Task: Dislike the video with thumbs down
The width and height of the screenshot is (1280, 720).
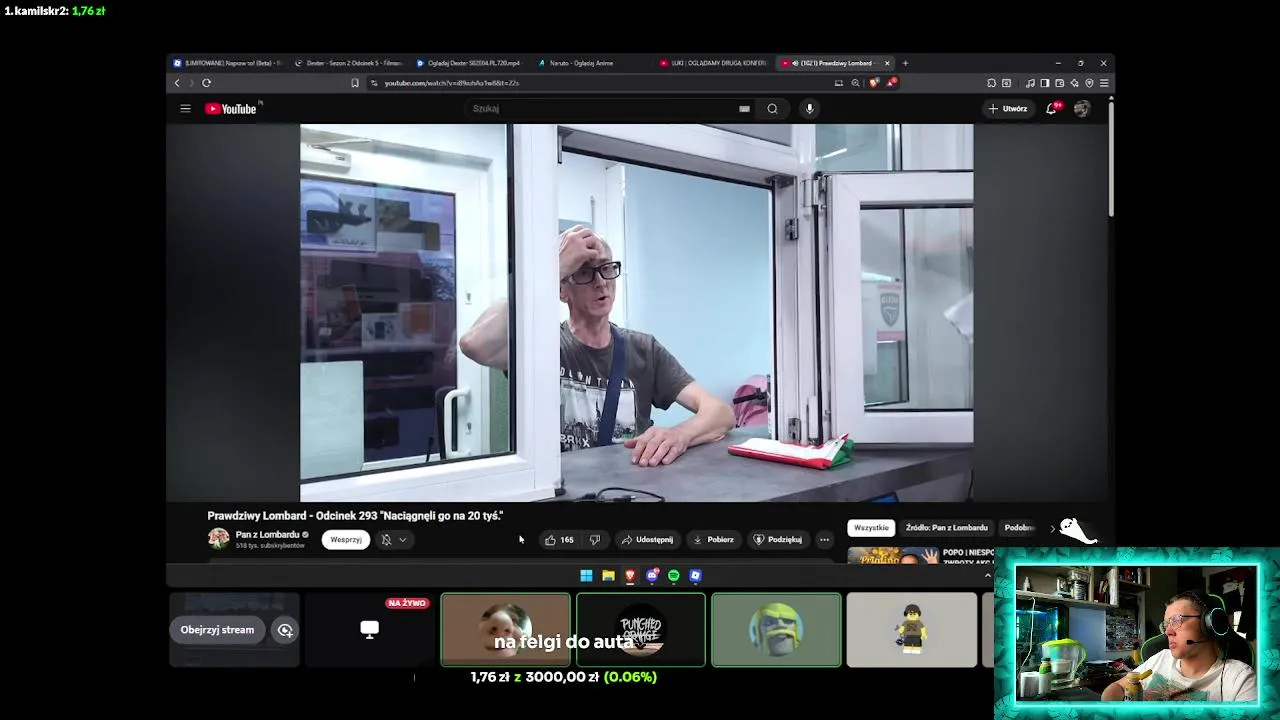Action: pos(595,539)
